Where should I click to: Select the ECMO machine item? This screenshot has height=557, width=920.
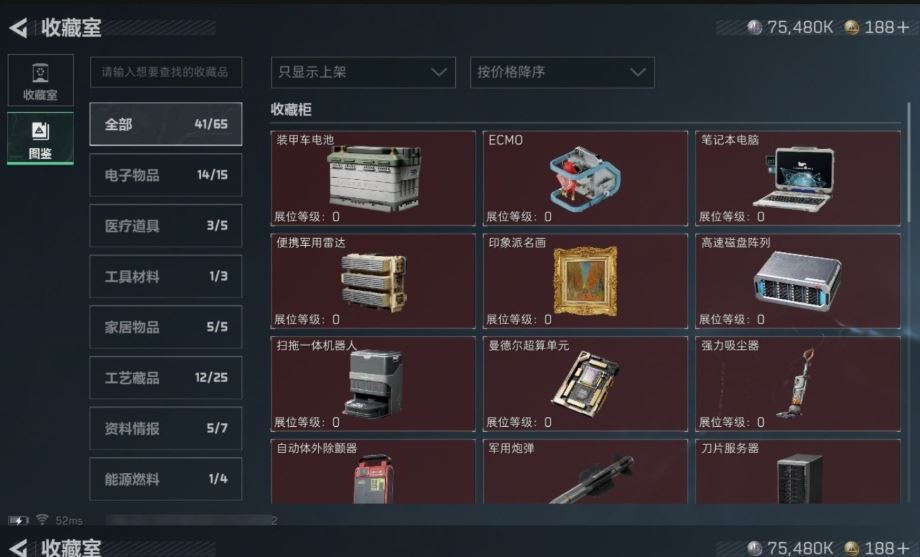coord(585,178)
